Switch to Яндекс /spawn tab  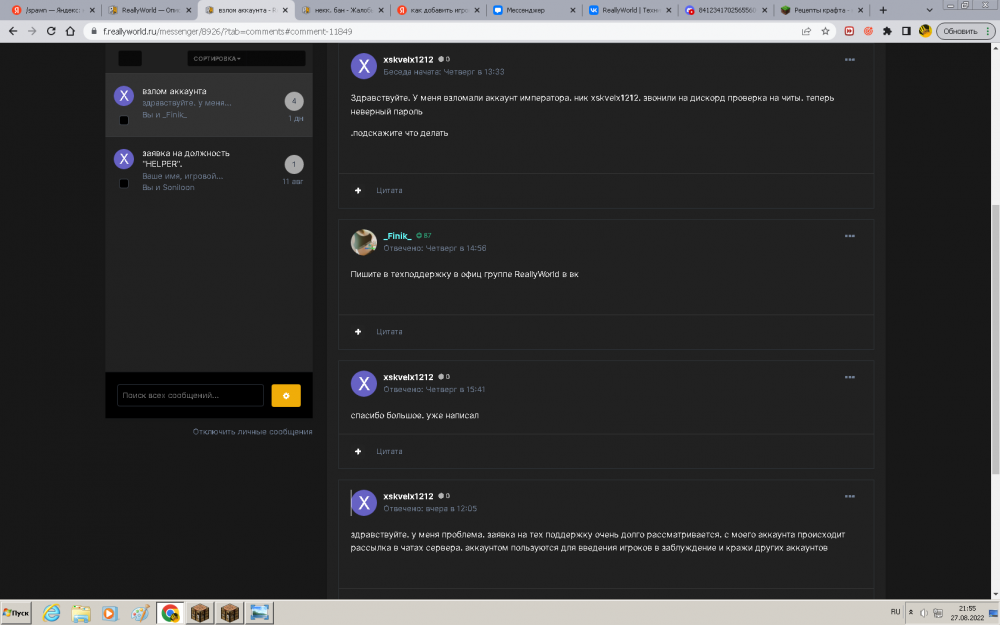coord(54,10)
